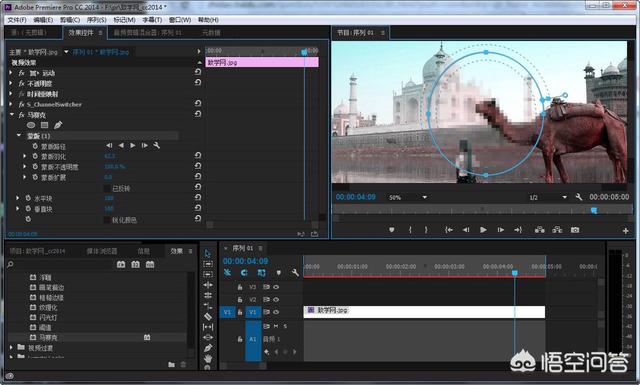The width and height of the screenshot is (640, 385).
Task: Expand the 水平块 horizontal blocks property
Action: 18,198
